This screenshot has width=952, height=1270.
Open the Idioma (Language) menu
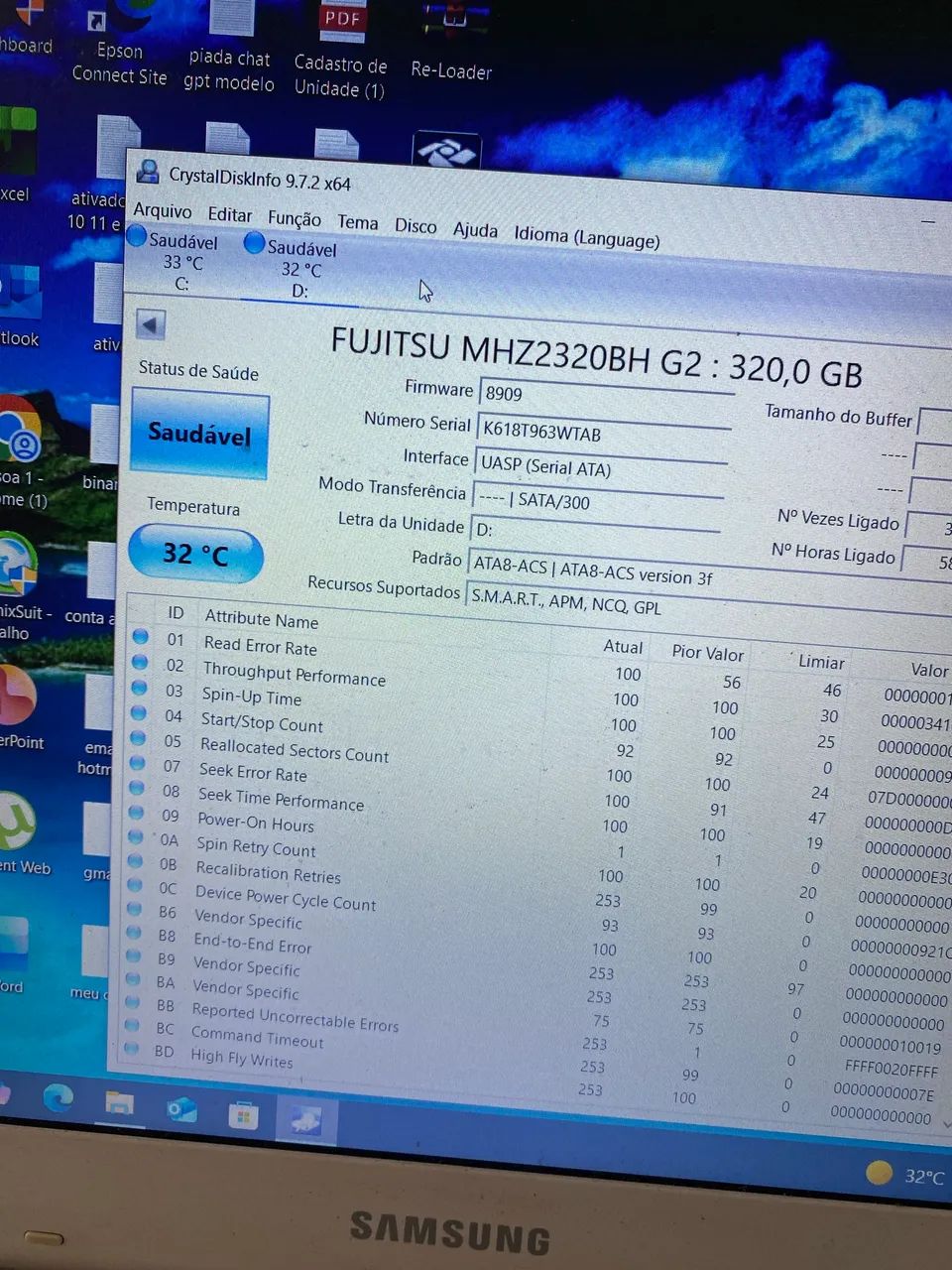click(x=586, y=237)
